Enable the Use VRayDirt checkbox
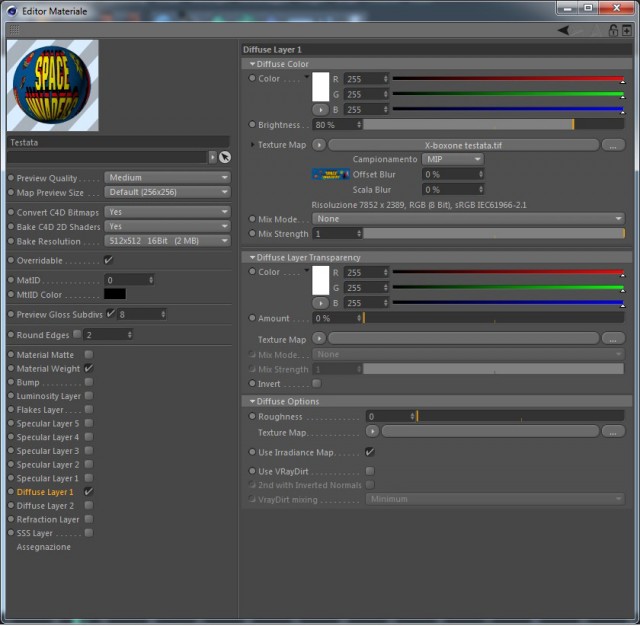640x626 pixels. (370, 471)
